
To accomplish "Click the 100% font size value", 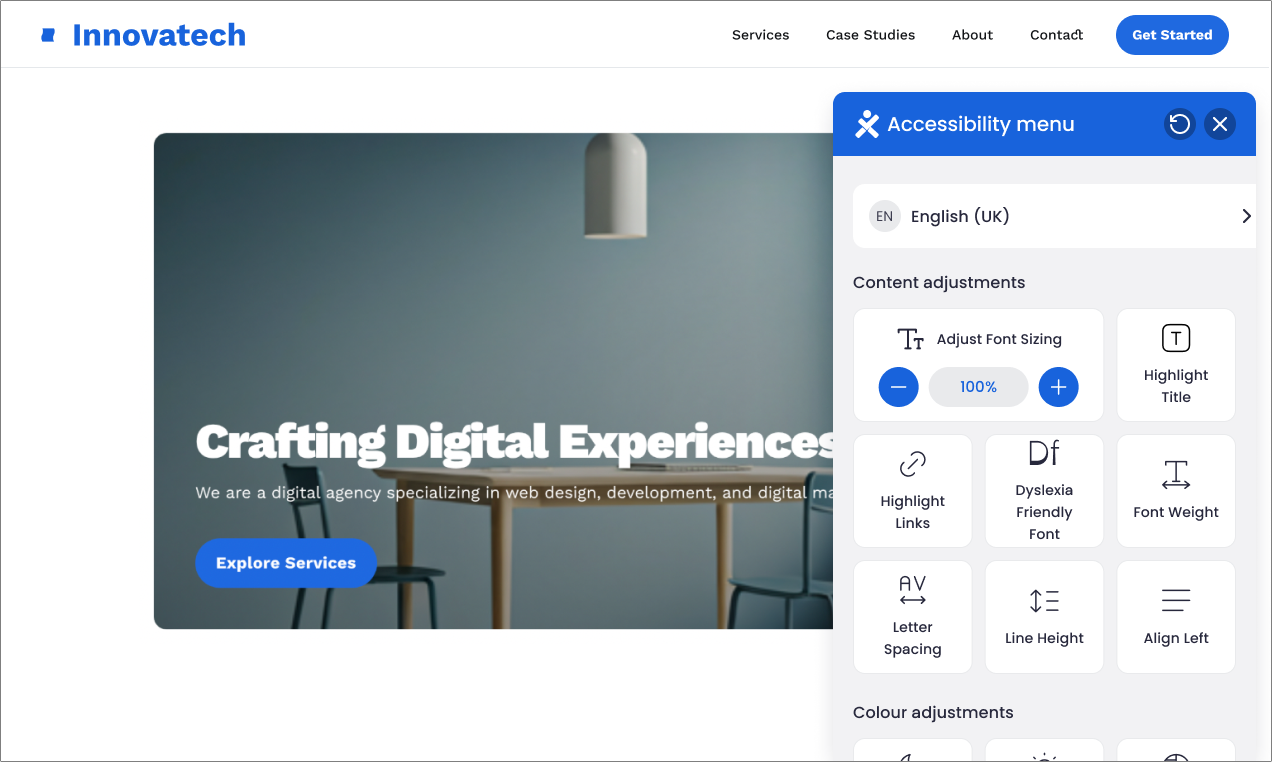I will pyautogui.click(x=979, y=387).
